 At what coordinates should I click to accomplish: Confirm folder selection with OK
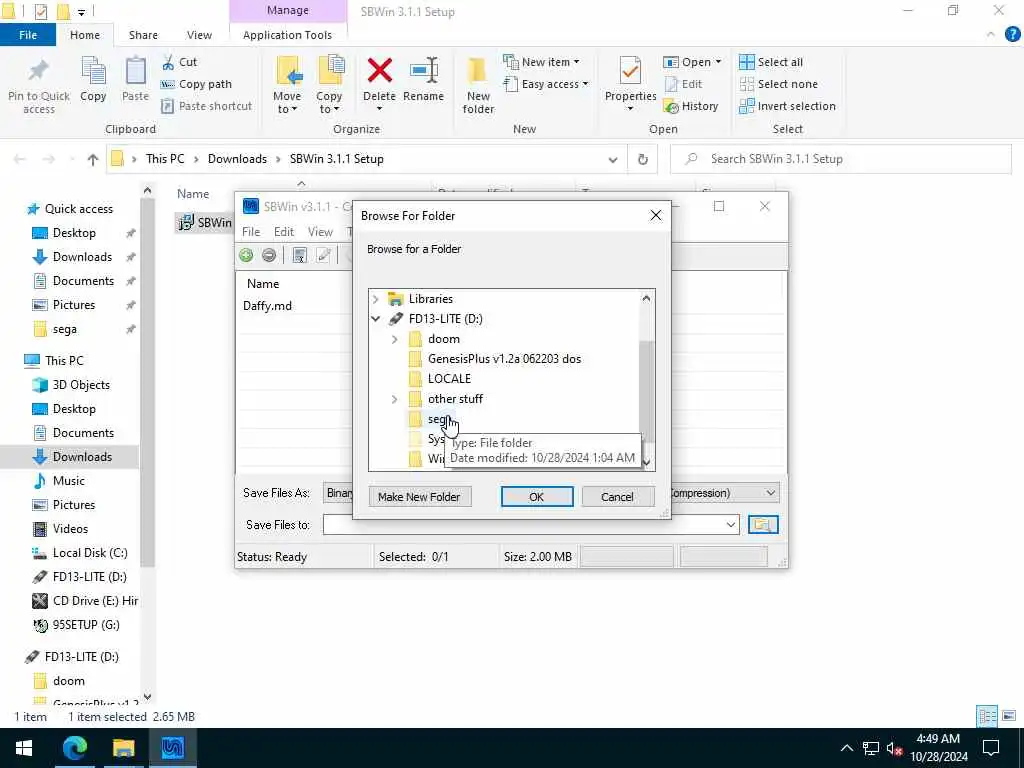[537, 497]
